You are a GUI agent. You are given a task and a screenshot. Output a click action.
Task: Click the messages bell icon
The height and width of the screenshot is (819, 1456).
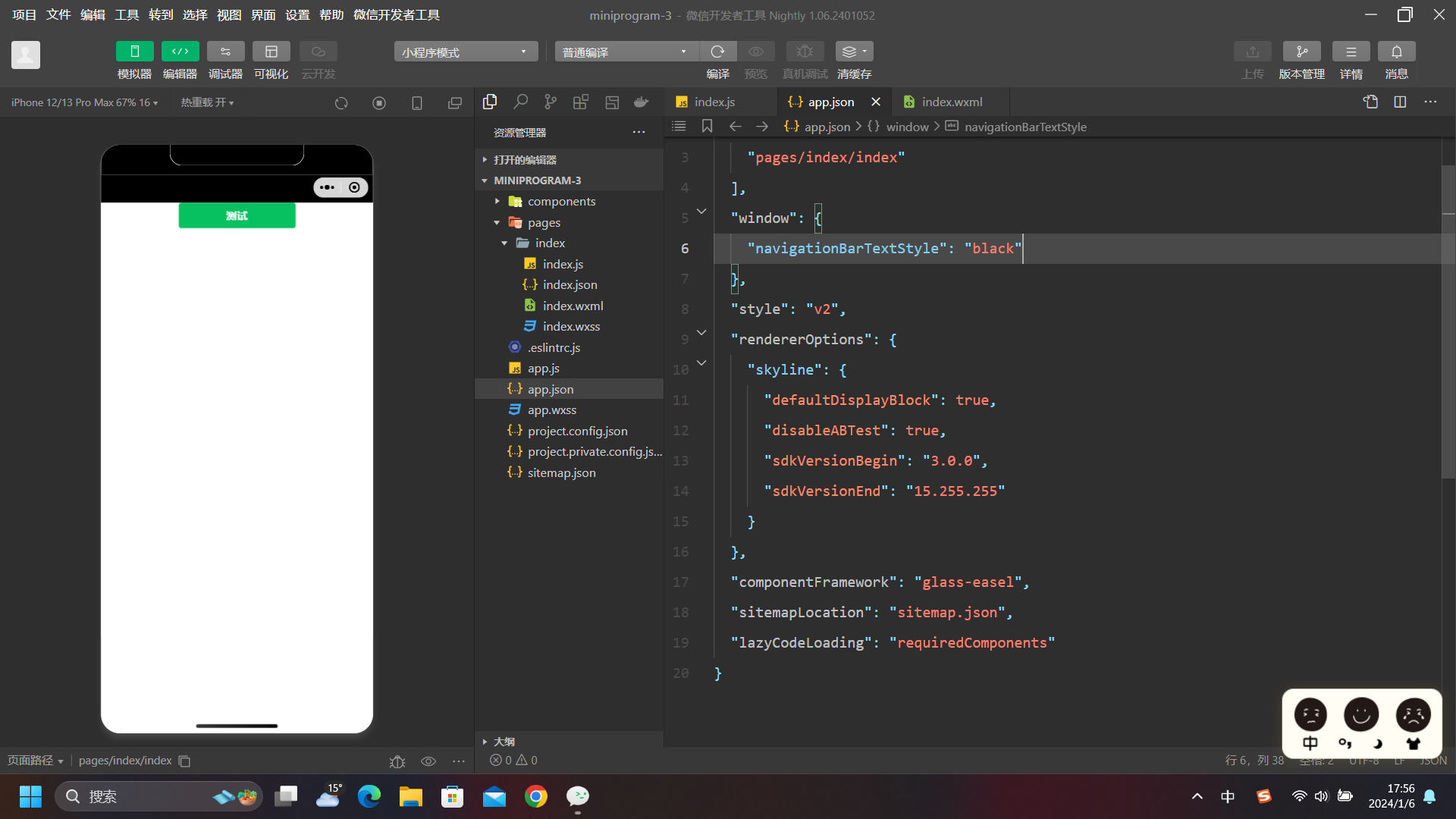pyautogui.click(x=1396, y=52)
